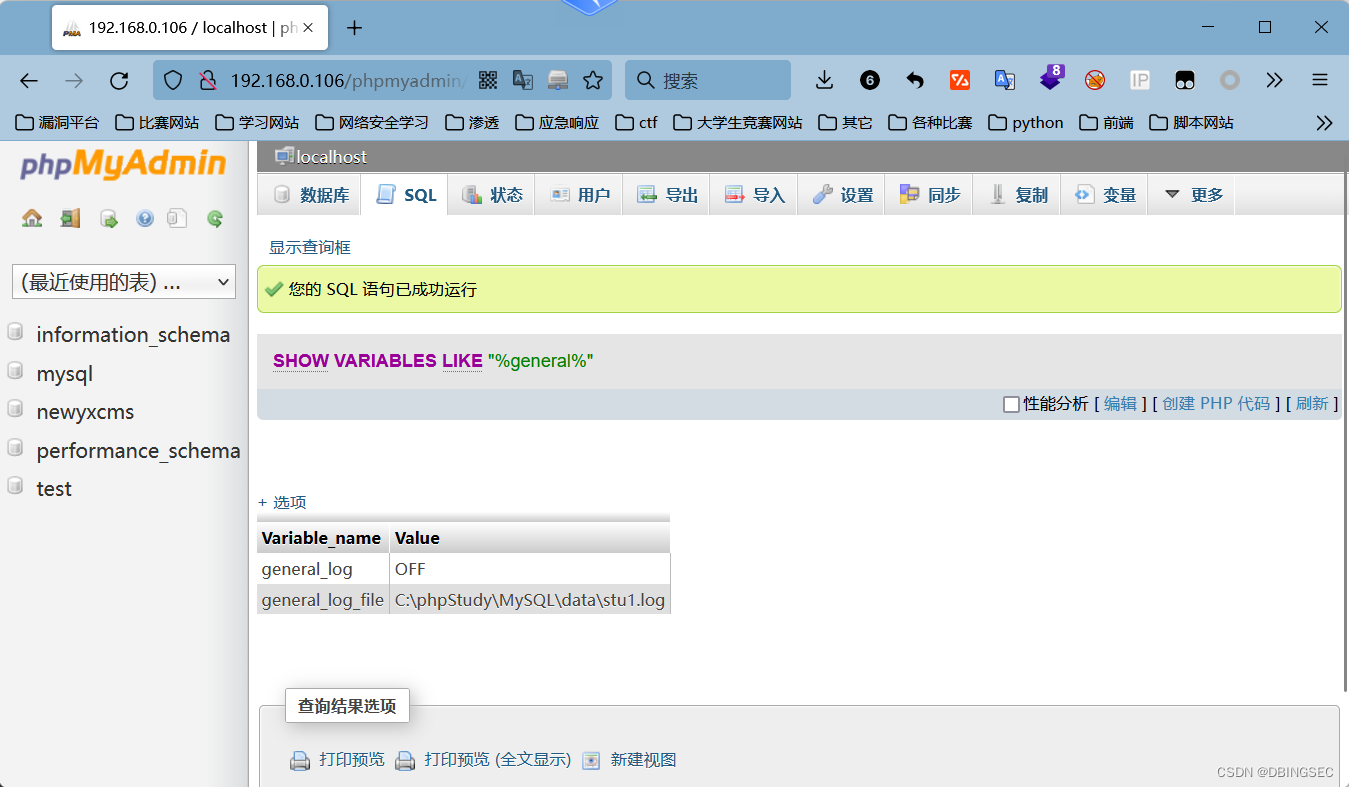Open the 导出 tab

click(666, 195)
